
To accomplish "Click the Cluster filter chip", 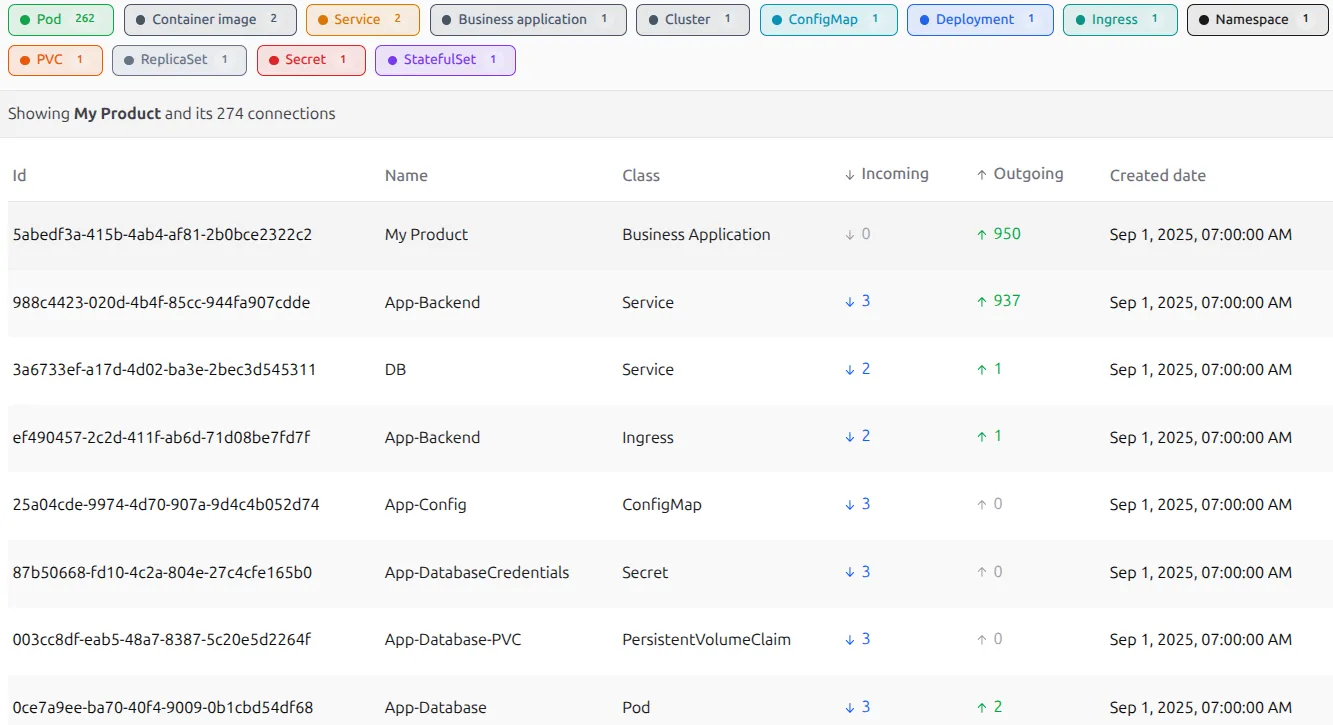I will (692, 20).
